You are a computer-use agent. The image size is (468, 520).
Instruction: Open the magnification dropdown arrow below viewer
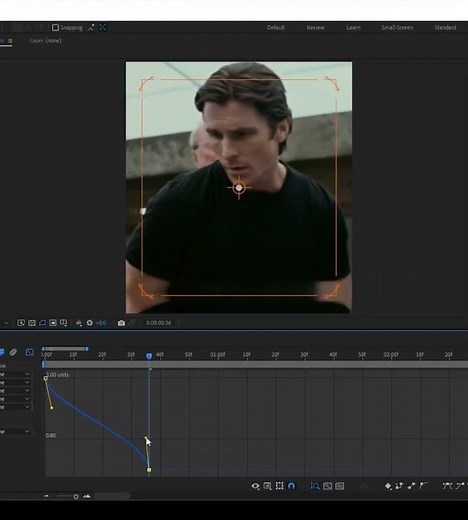pyautogui.click(x=6, y=323)
